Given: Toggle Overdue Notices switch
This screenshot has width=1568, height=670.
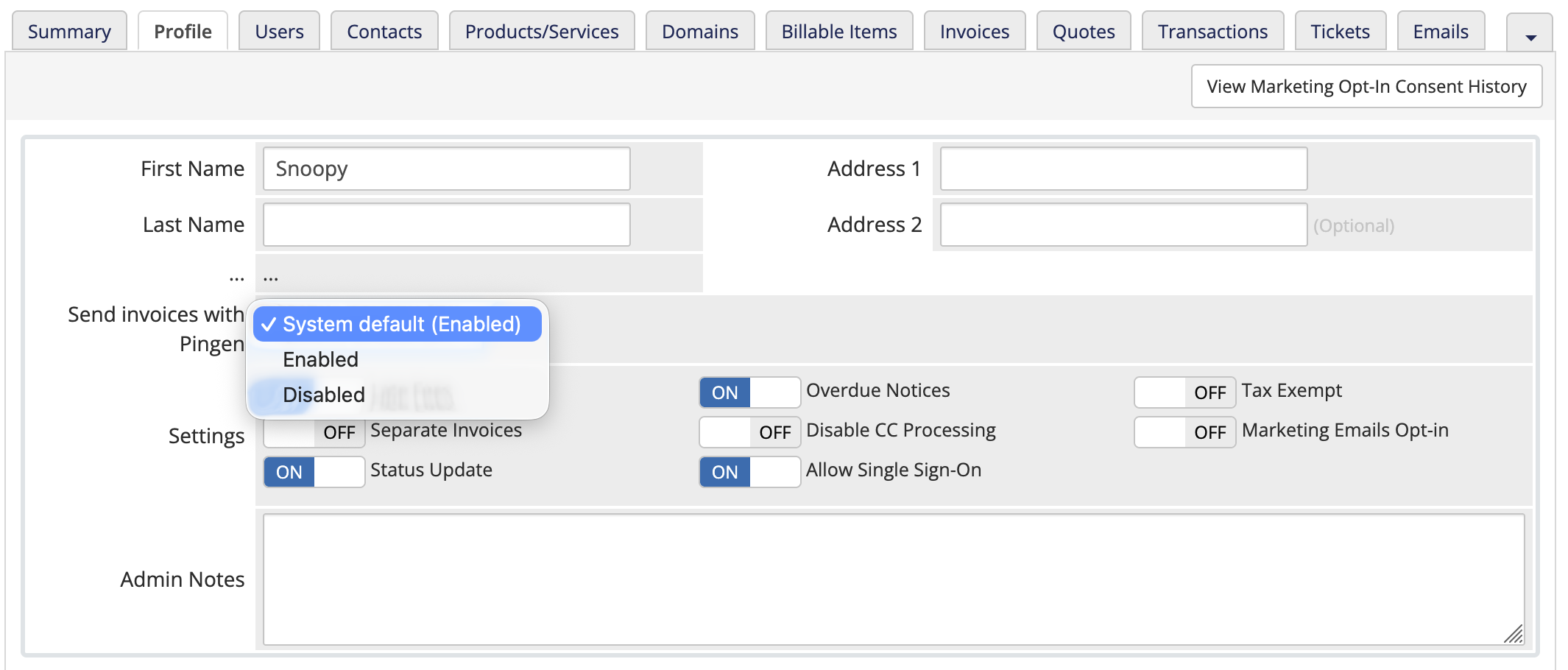Looking at the screenshot, I should [x=749, y=392].
